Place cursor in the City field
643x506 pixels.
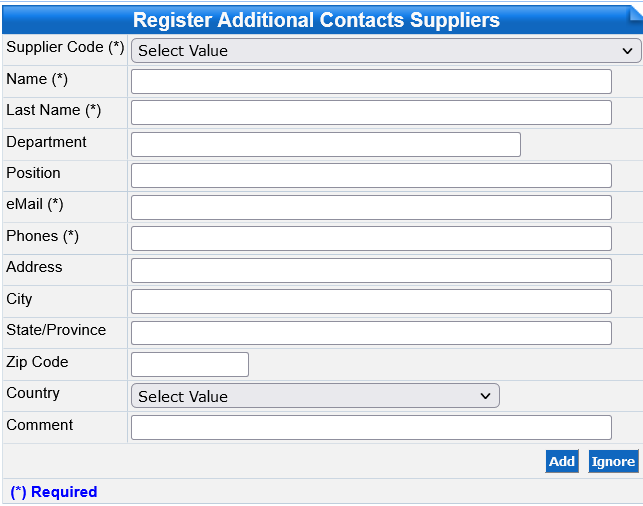371,302
